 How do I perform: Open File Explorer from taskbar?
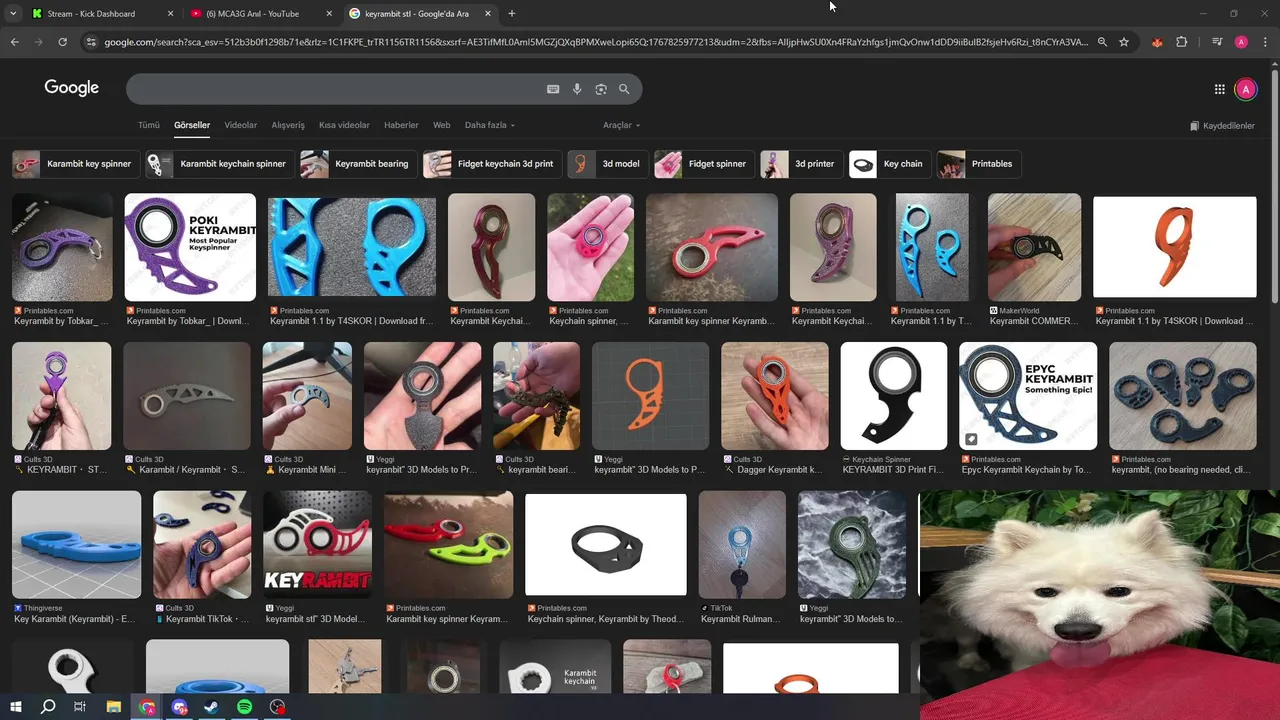coord(114,707)
